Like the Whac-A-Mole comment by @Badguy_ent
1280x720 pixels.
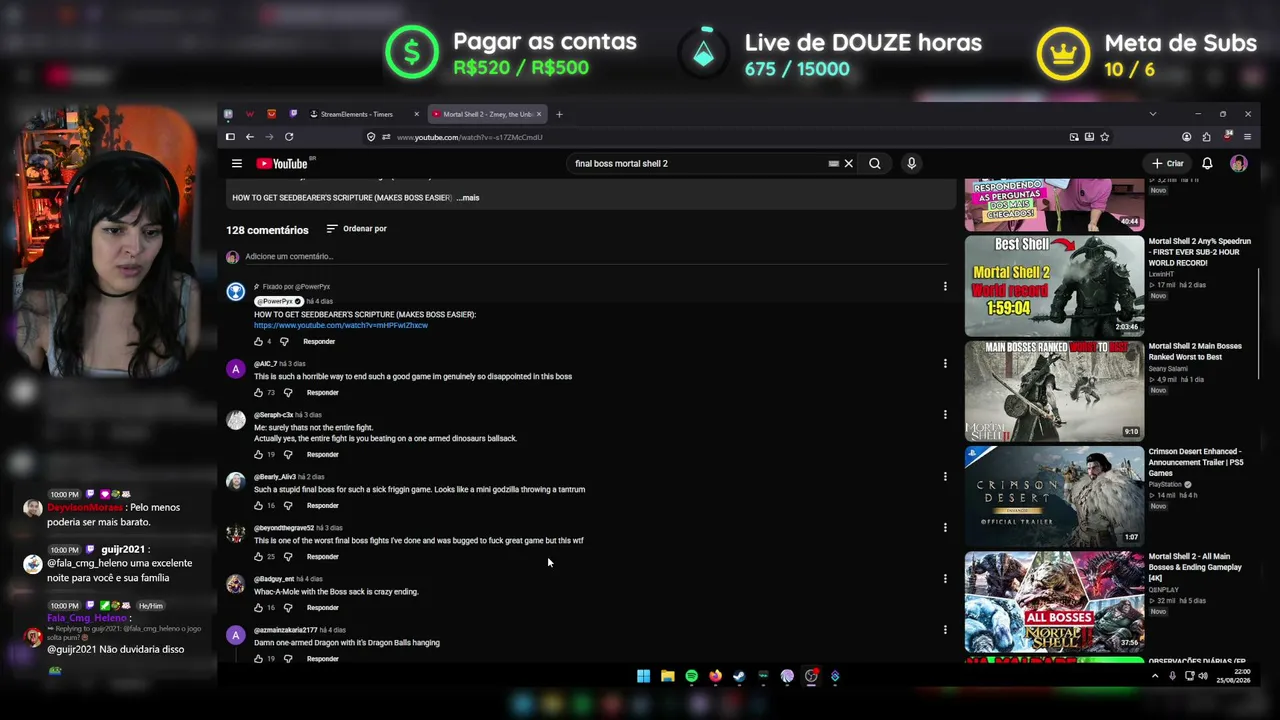click(x=258, y=608)
